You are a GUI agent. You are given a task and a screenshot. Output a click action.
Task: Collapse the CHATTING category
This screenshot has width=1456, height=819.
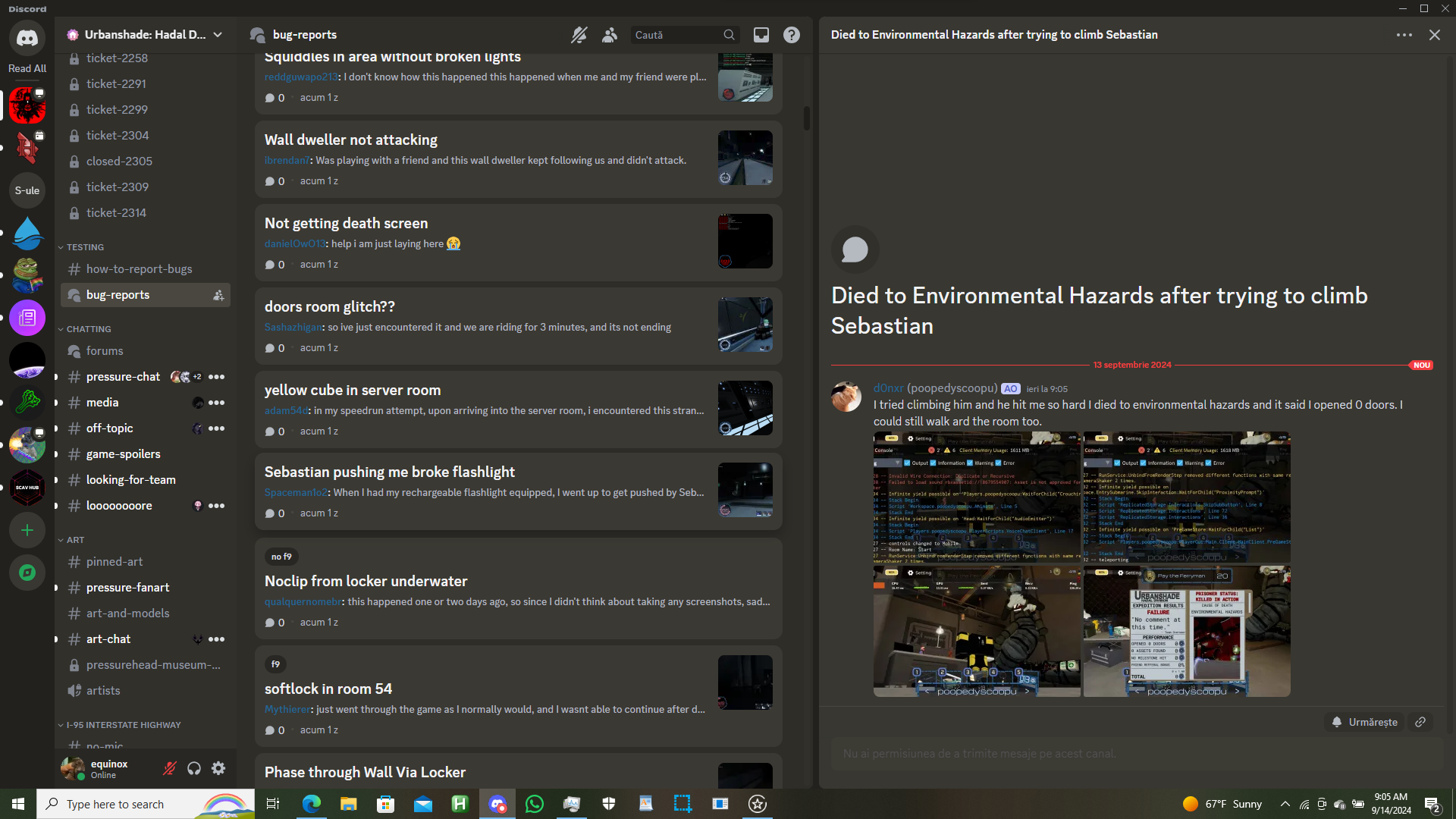point(88,329)
